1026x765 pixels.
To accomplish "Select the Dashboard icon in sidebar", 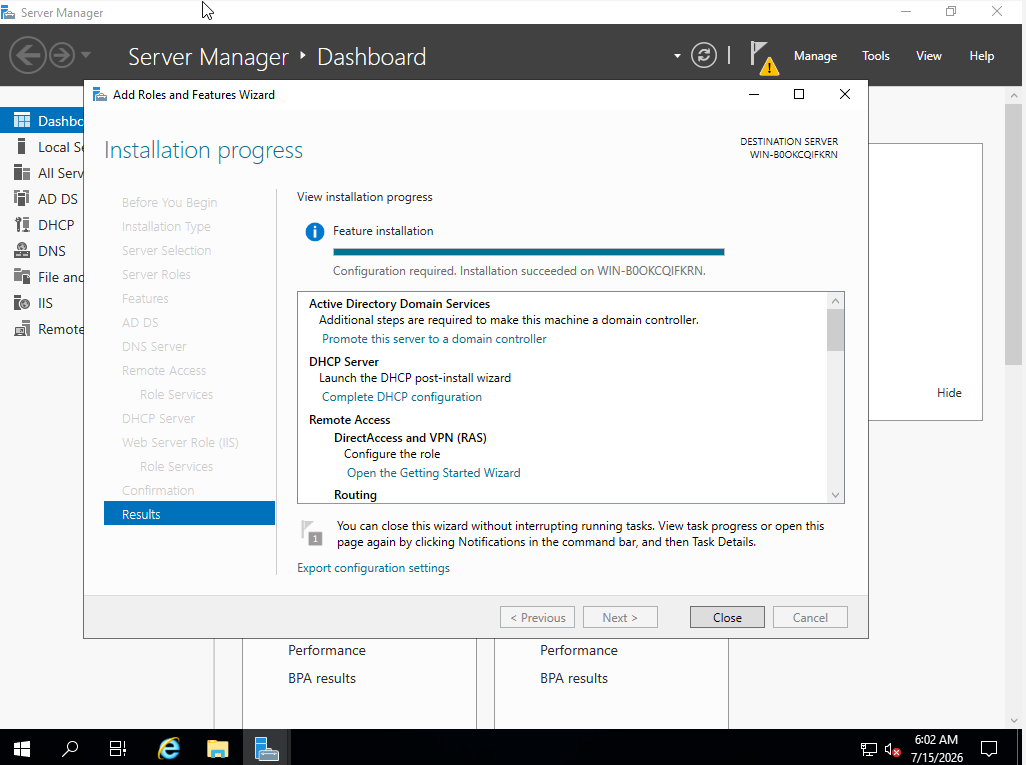I will pyautogui.click(x=22, y=120).
